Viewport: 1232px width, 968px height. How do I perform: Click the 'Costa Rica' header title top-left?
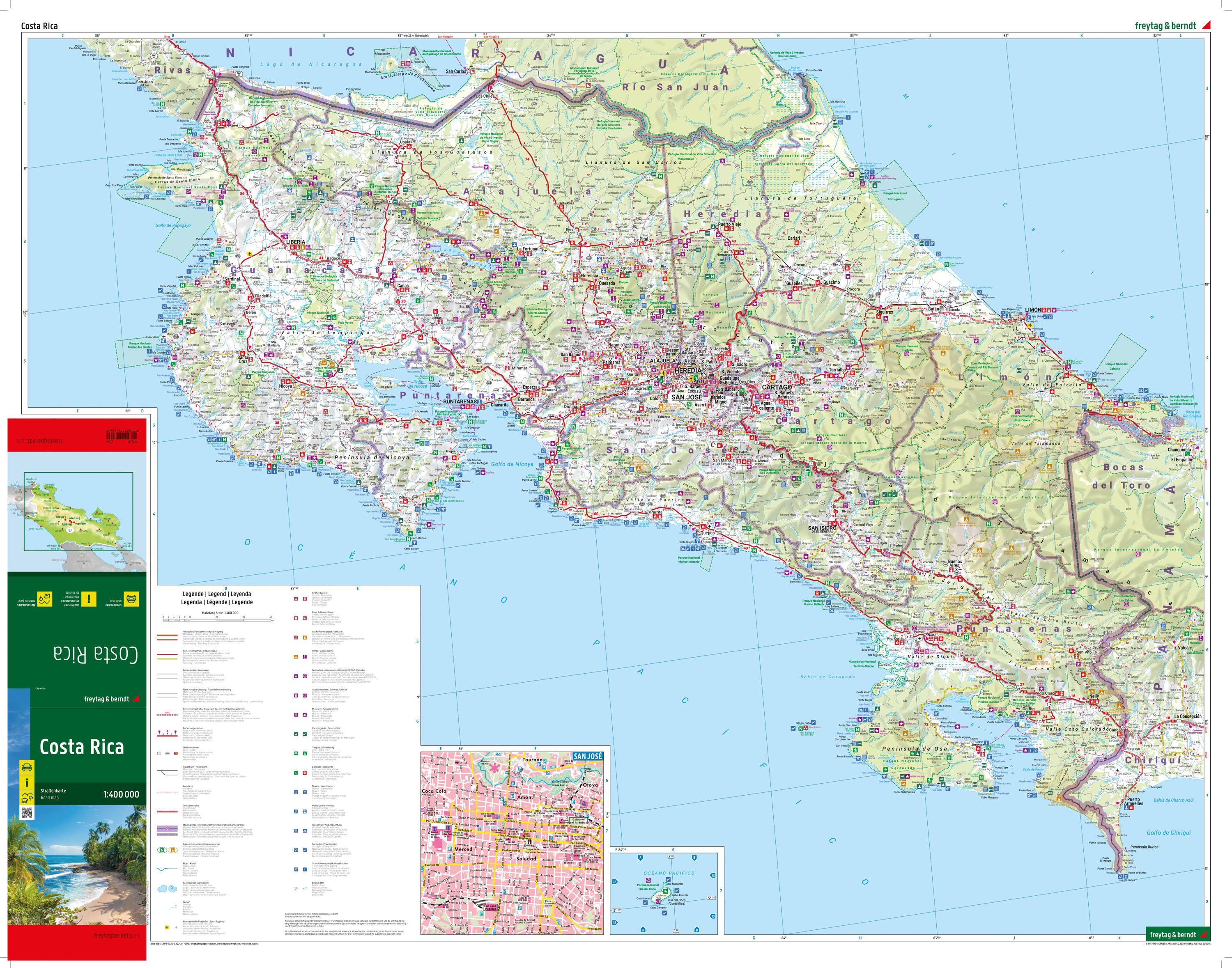39,26
